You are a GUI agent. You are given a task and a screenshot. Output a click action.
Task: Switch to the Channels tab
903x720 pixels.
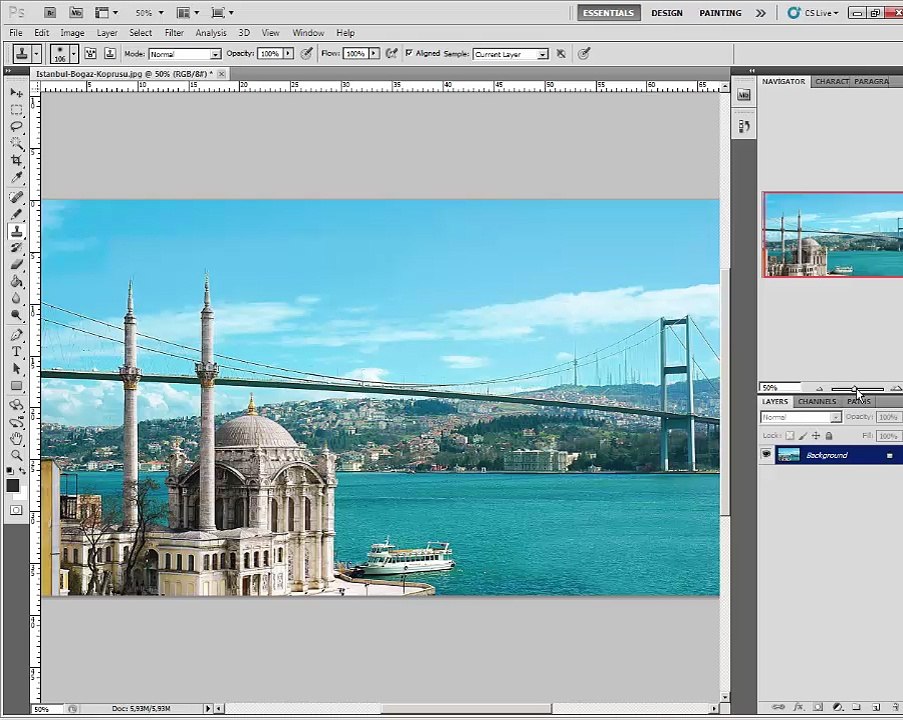817,401
